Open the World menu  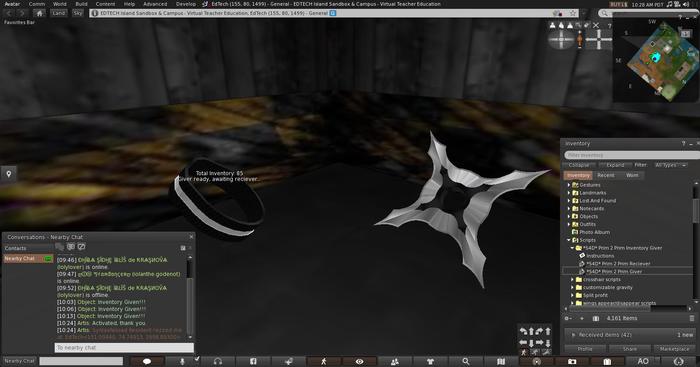[59, 4]
